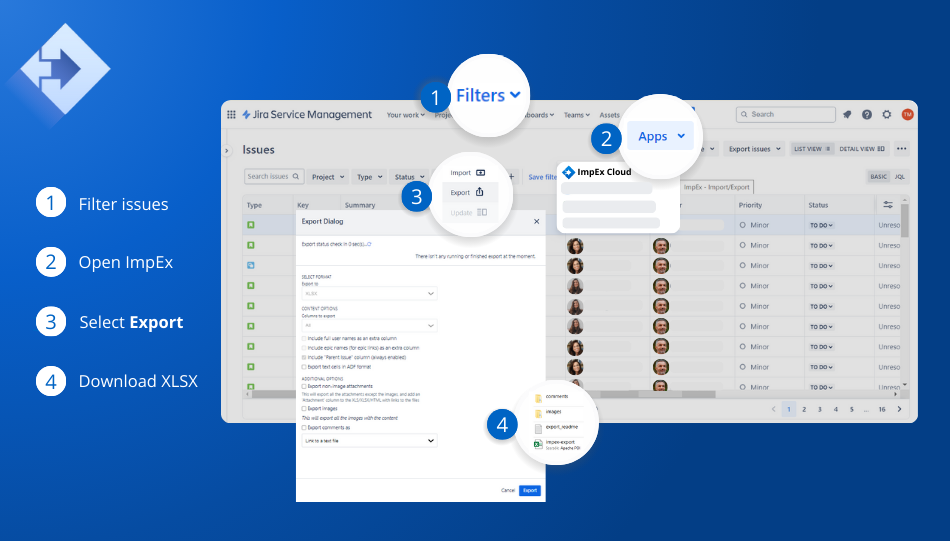Open the export_readme file icon
Image resolution: width=950 pixels, height=541 pixels.
[x=538, y=428]
